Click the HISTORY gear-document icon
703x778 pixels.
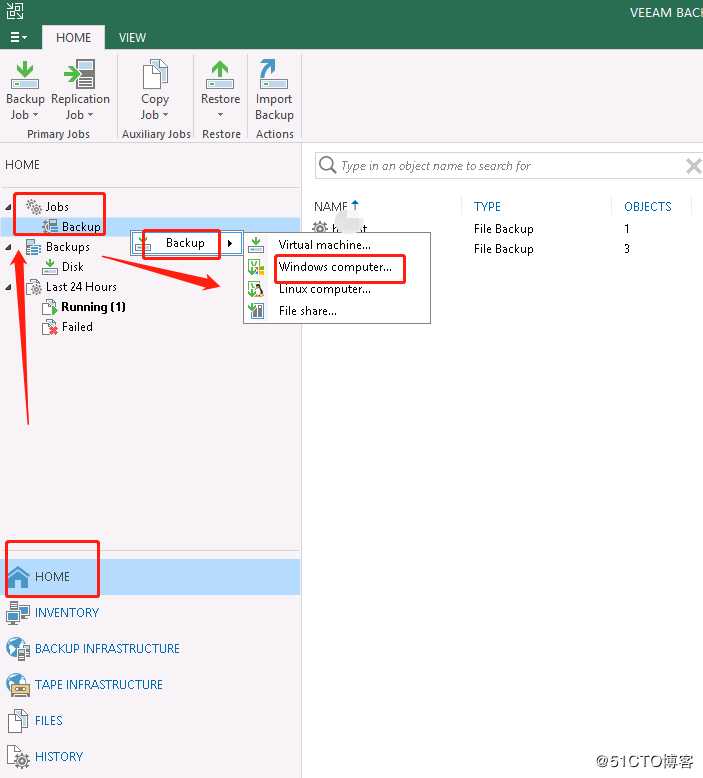pyautogui.click(x=18, y=757)
